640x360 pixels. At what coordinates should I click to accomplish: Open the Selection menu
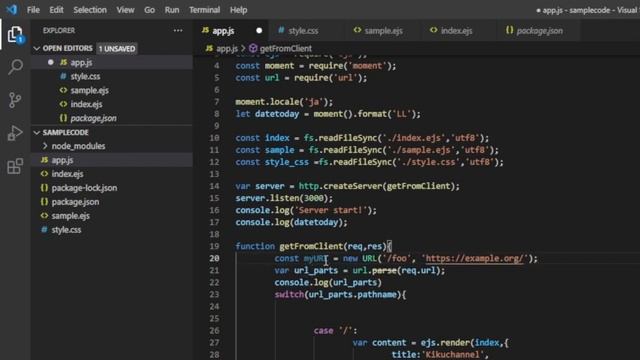[90, 10]
